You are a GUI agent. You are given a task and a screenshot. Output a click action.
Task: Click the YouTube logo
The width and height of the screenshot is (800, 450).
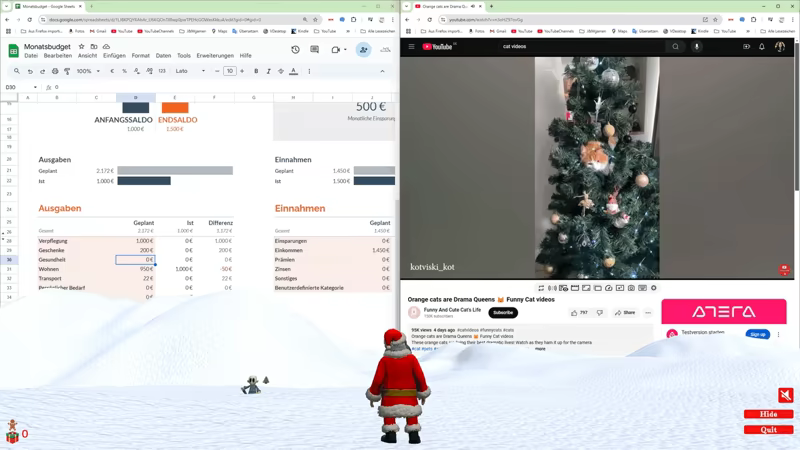pos(438,46)
